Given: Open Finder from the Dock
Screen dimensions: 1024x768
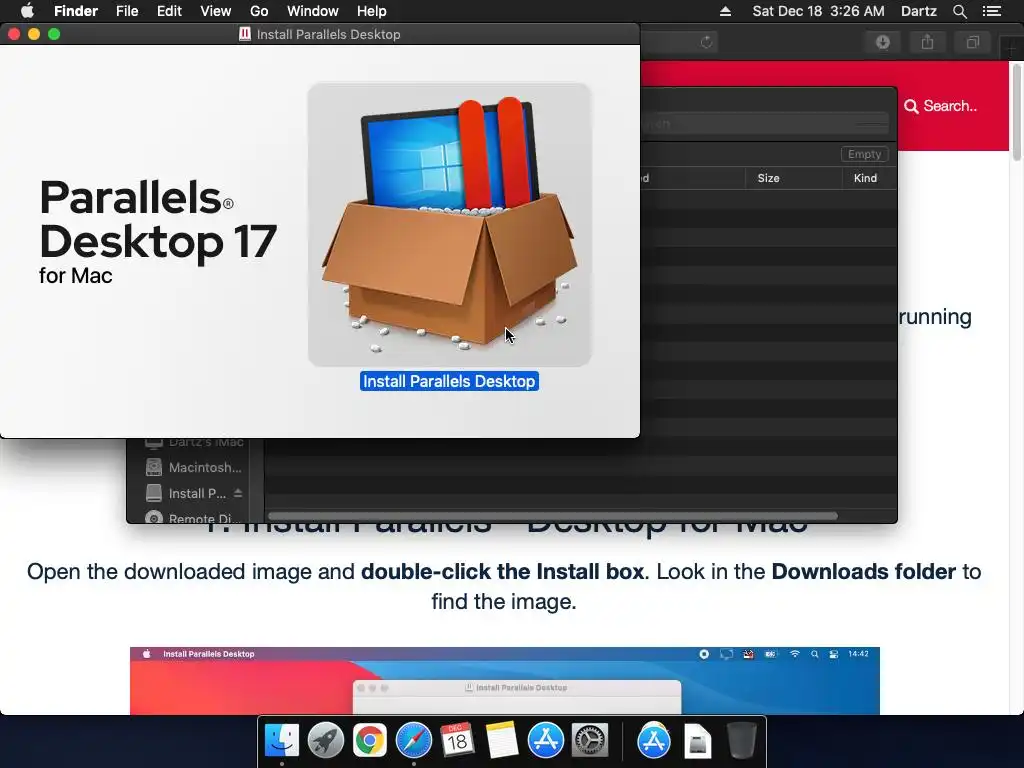Looking at the screenshot, I should 281,741.
